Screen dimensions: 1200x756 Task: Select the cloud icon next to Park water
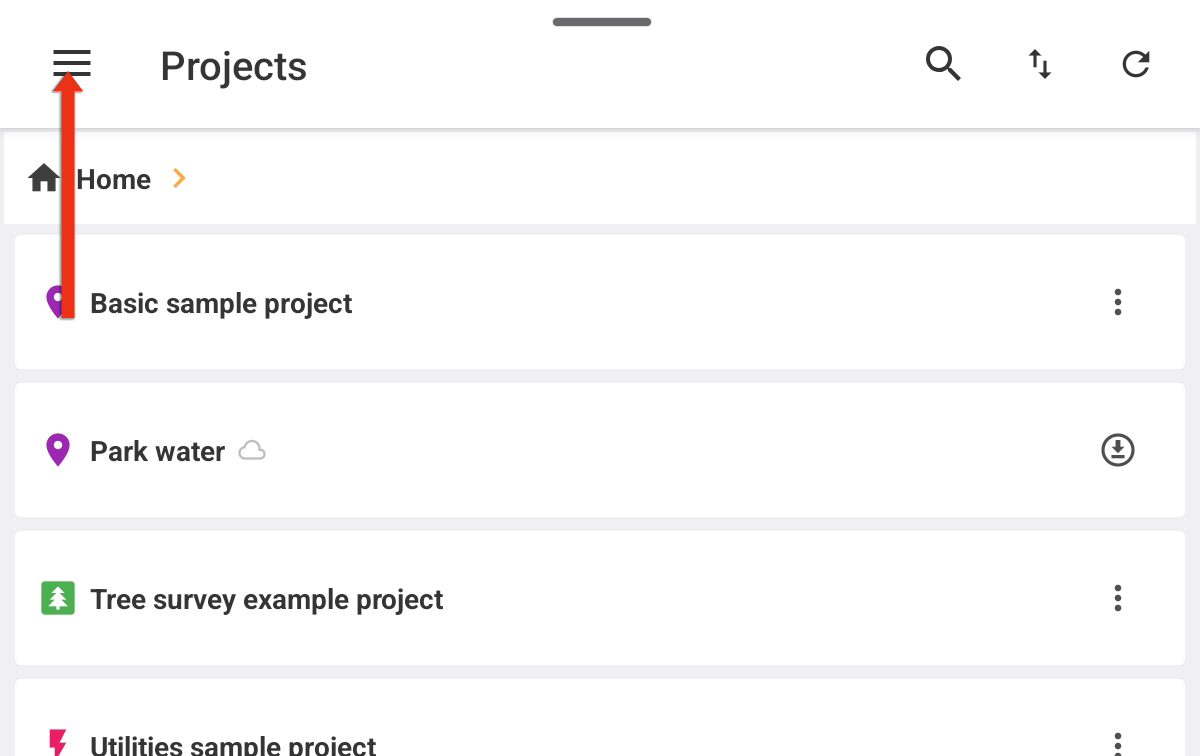[x=252, y=451]
